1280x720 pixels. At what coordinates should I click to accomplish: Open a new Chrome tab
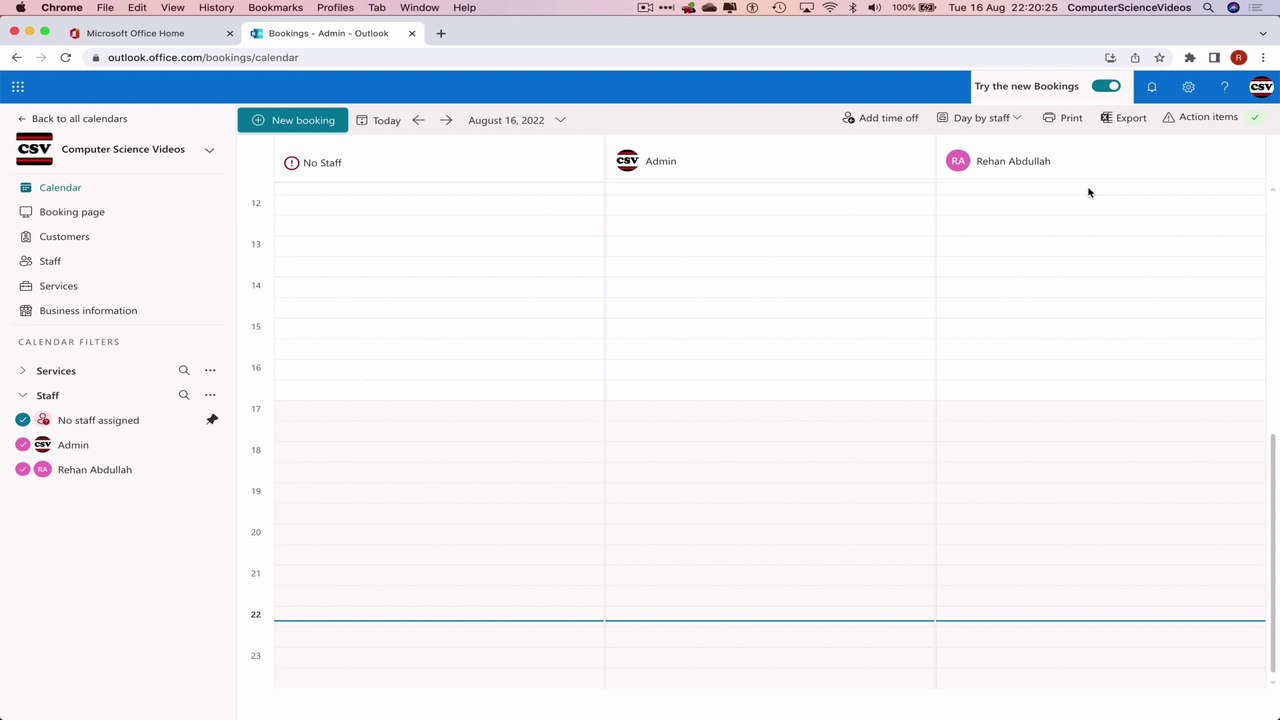[x=441, y=33]
